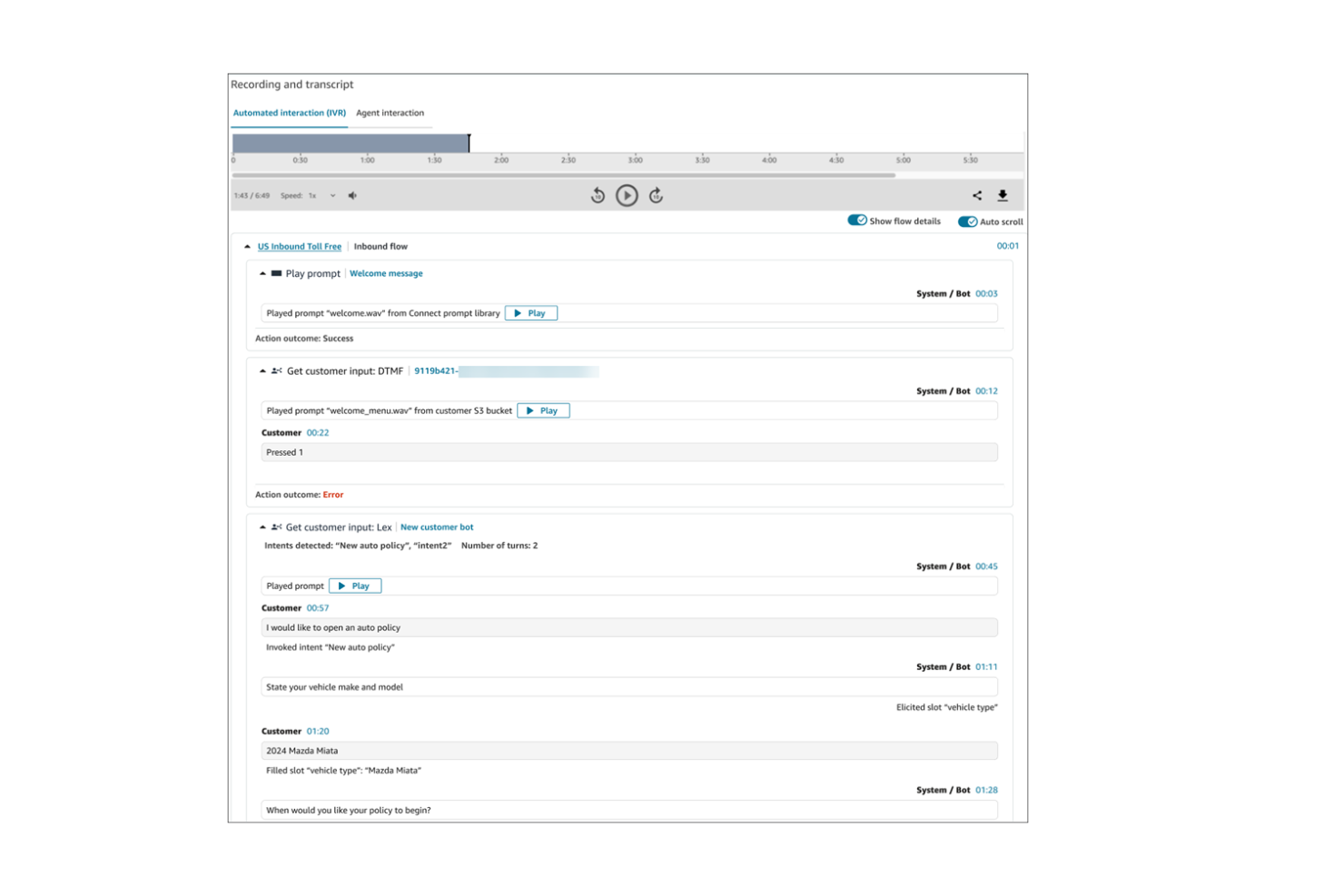The image size is (1344, 896).
Task: Click the 3:00 mark on timeline
Action: (x=635, y=160)
